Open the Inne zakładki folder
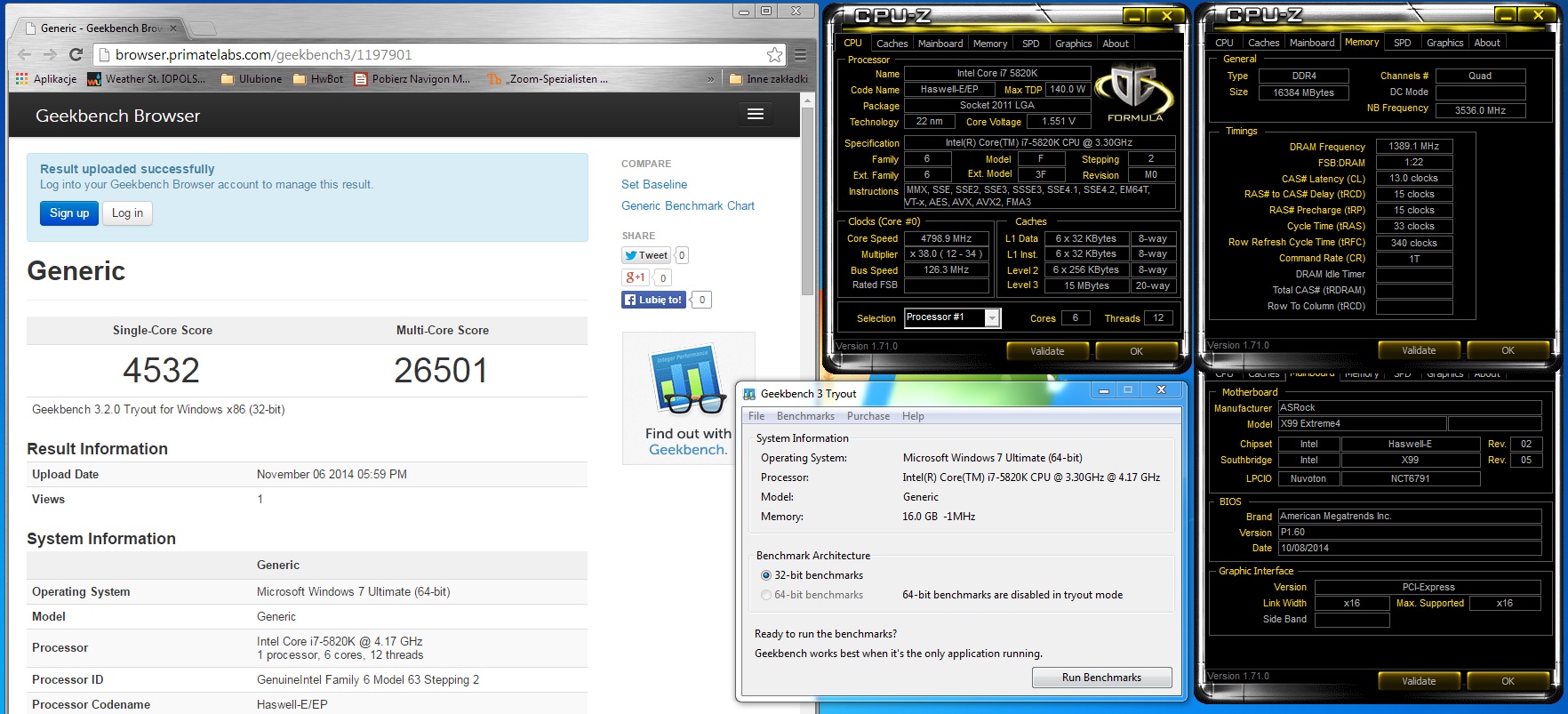This screenshot has height=714, width=1568. pos(769,79)
